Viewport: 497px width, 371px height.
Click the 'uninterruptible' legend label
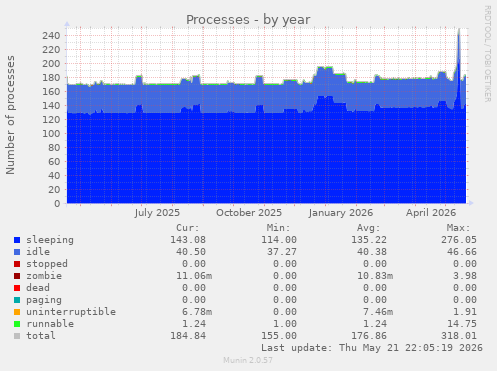(71, 312)
